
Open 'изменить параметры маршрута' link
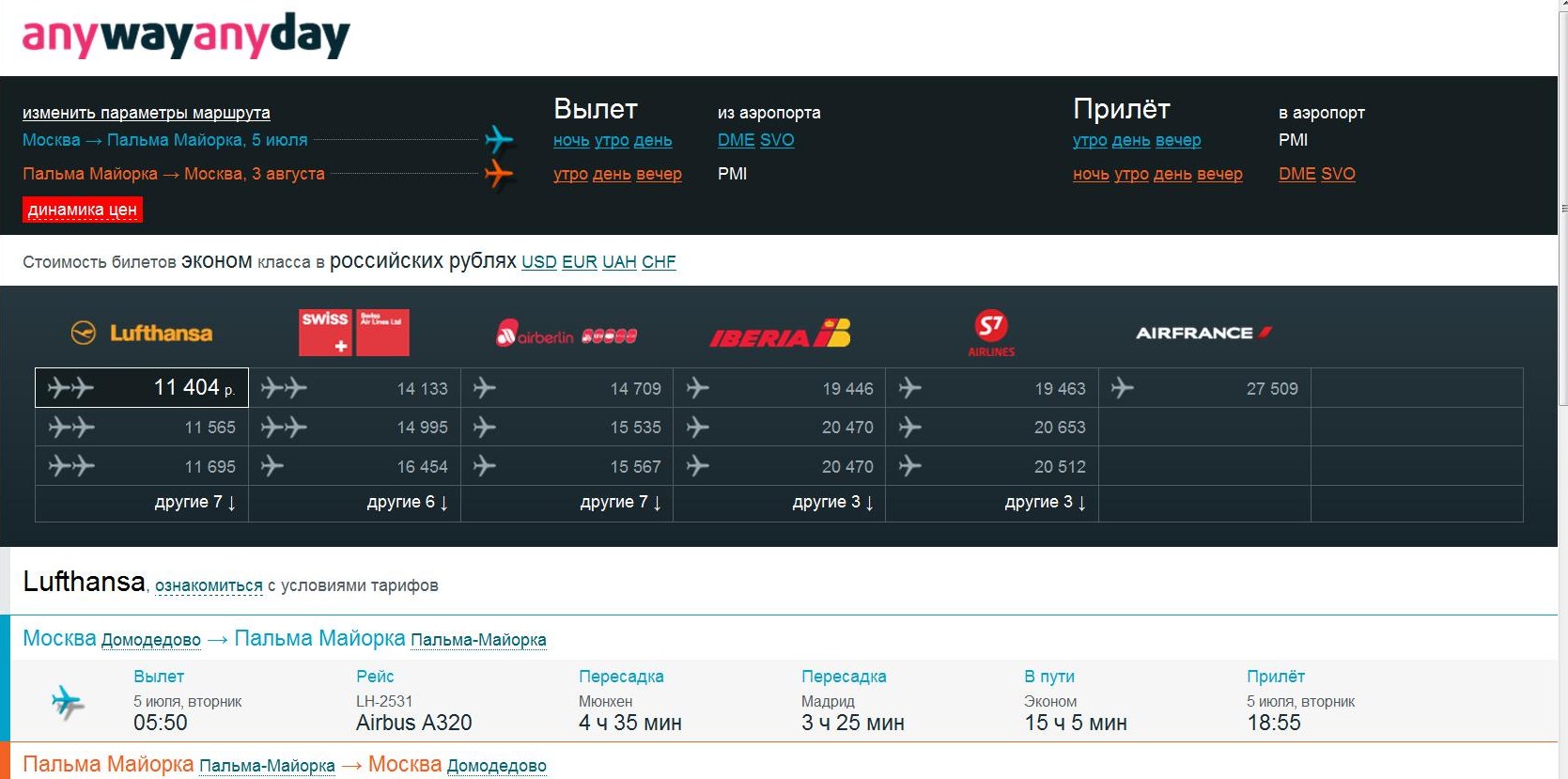(x=146, y=113)
